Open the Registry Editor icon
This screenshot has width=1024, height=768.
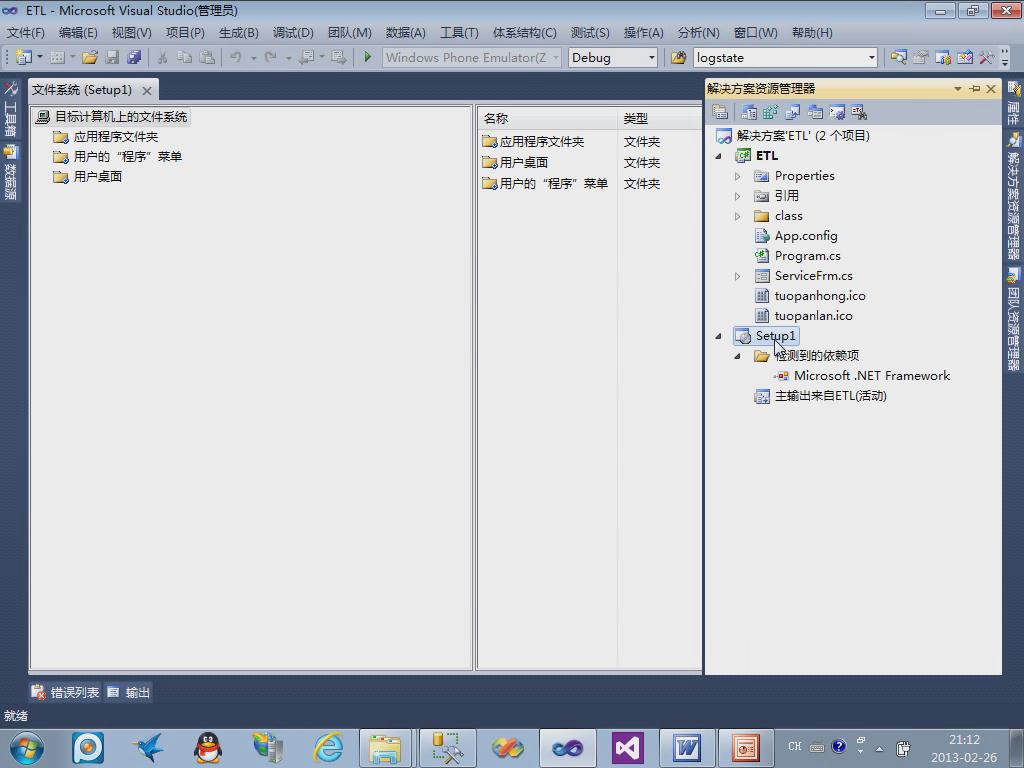[771, 112]
